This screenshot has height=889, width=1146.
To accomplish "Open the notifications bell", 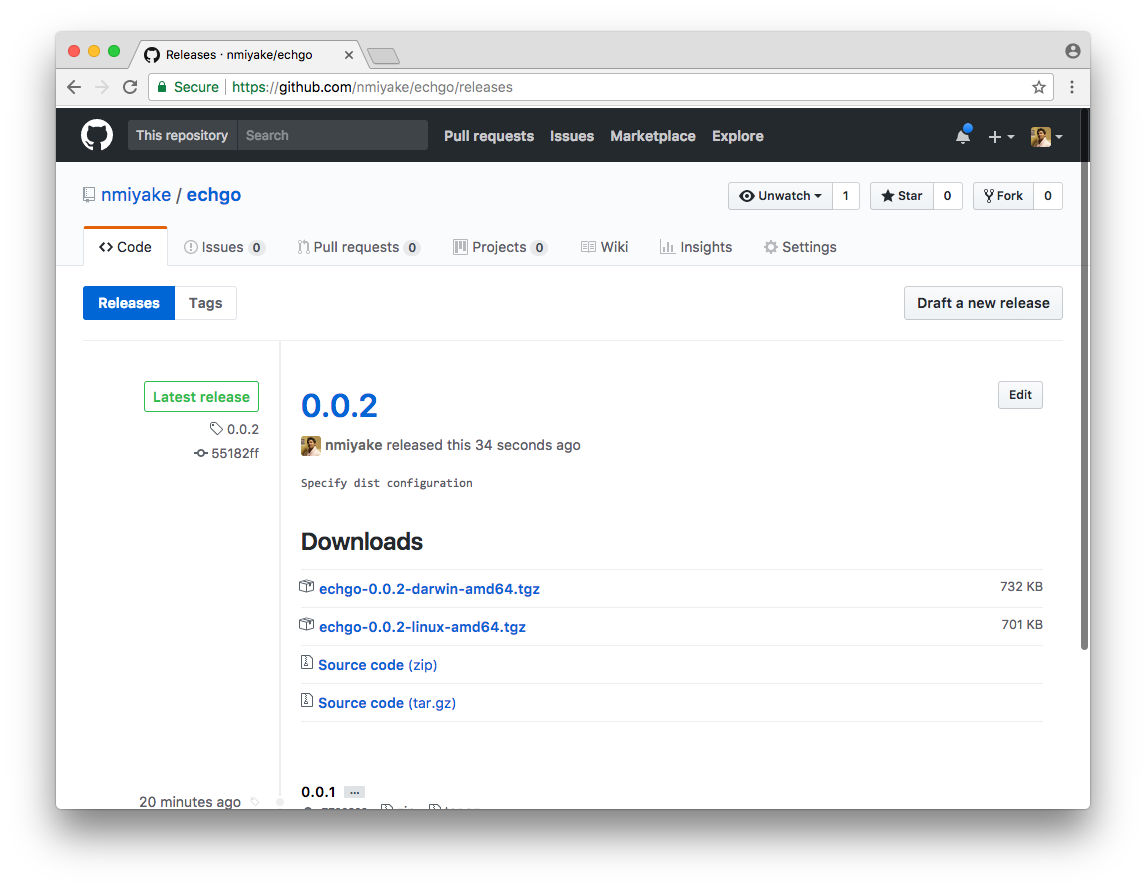I will point(963,135).
